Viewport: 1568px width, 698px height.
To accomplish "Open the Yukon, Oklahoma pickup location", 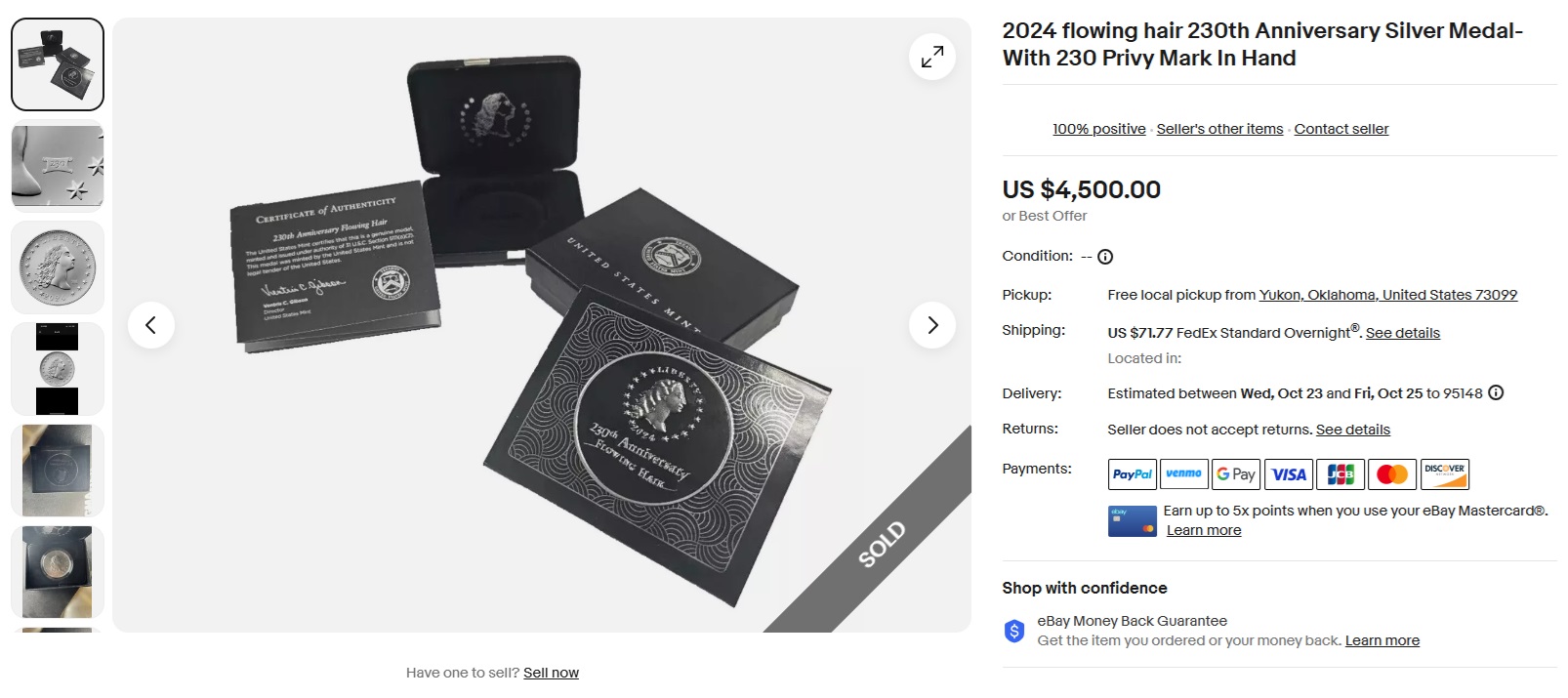I will point(1387,295).
